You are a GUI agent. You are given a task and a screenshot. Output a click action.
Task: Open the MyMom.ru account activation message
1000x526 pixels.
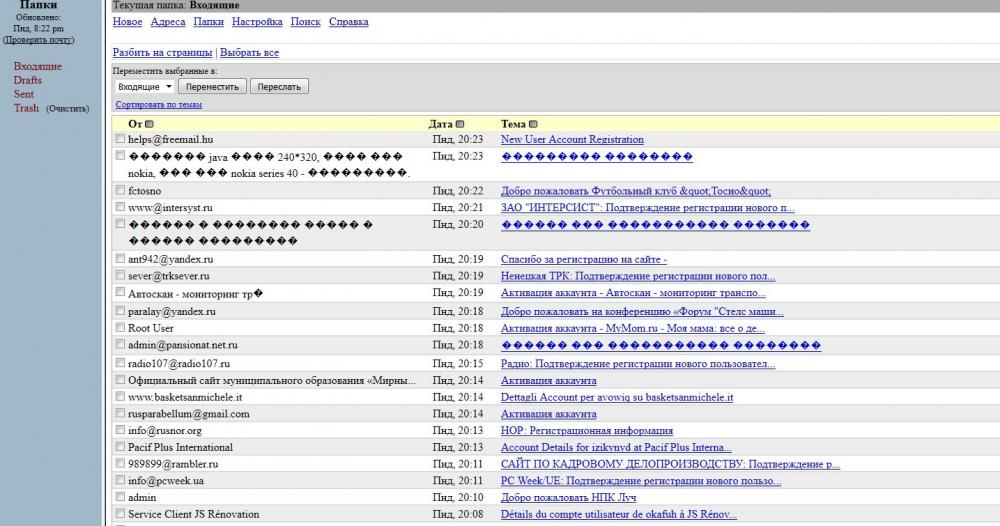[x=633, y=328]
